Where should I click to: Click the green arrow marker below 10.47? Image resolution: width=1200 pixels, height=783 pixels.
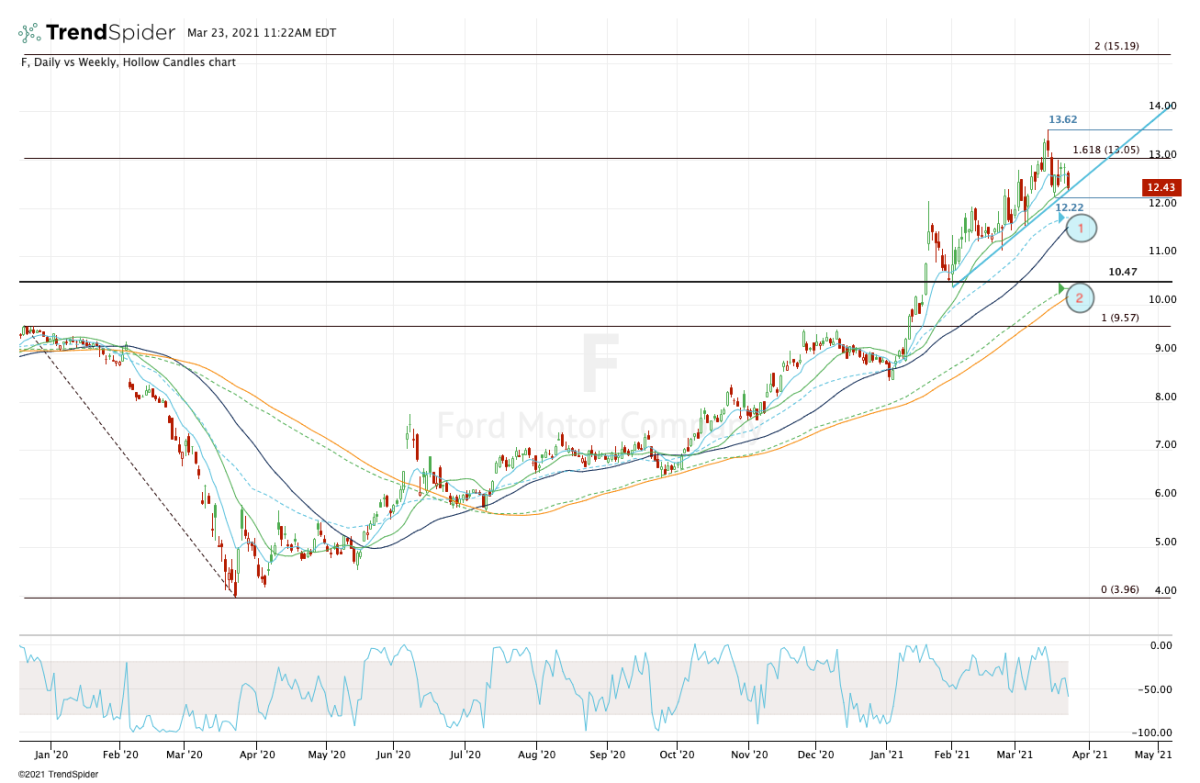coord(1062,289)
